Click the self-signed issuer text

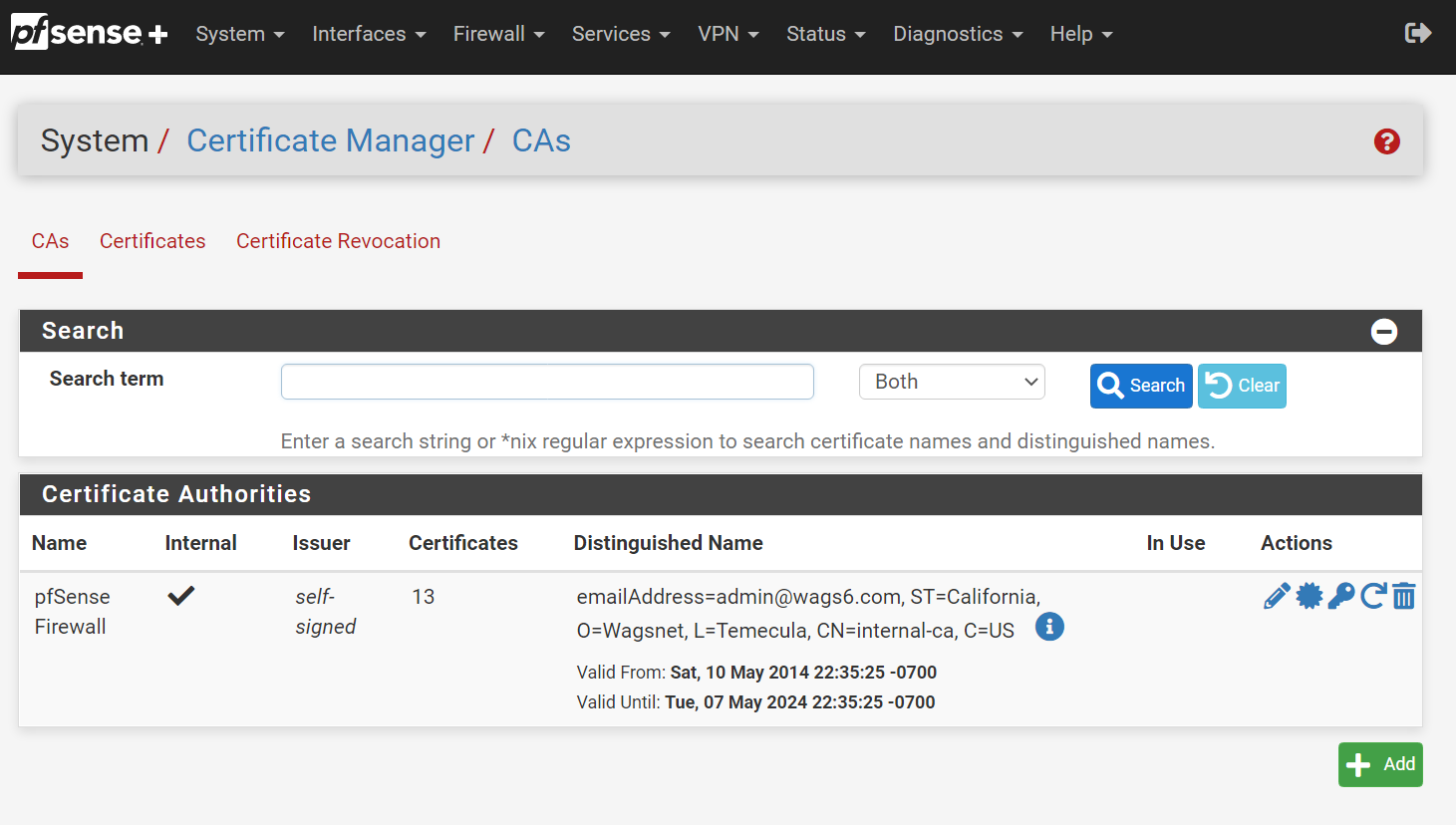coord(325,612)
